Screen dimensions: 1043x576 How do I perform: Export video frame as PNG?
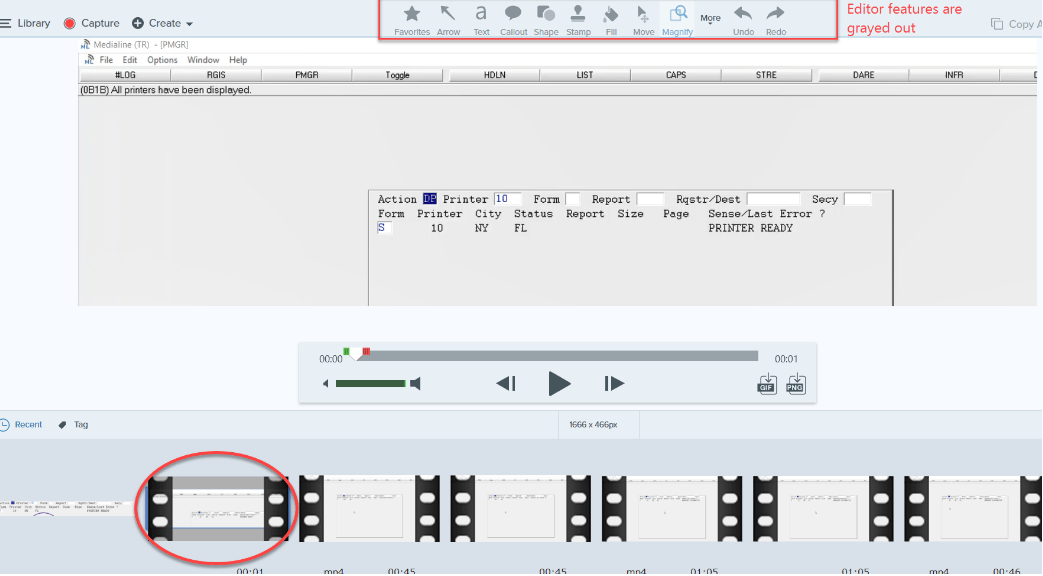coord(796,384)
